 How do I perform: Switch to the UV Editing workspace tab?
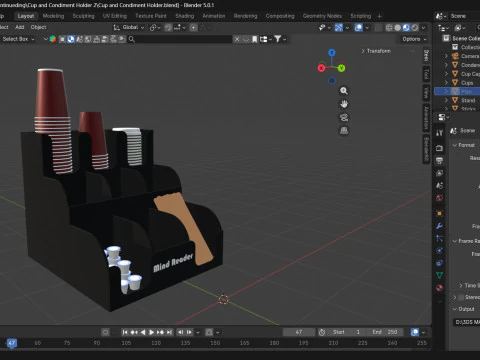[x=115, y=16]
